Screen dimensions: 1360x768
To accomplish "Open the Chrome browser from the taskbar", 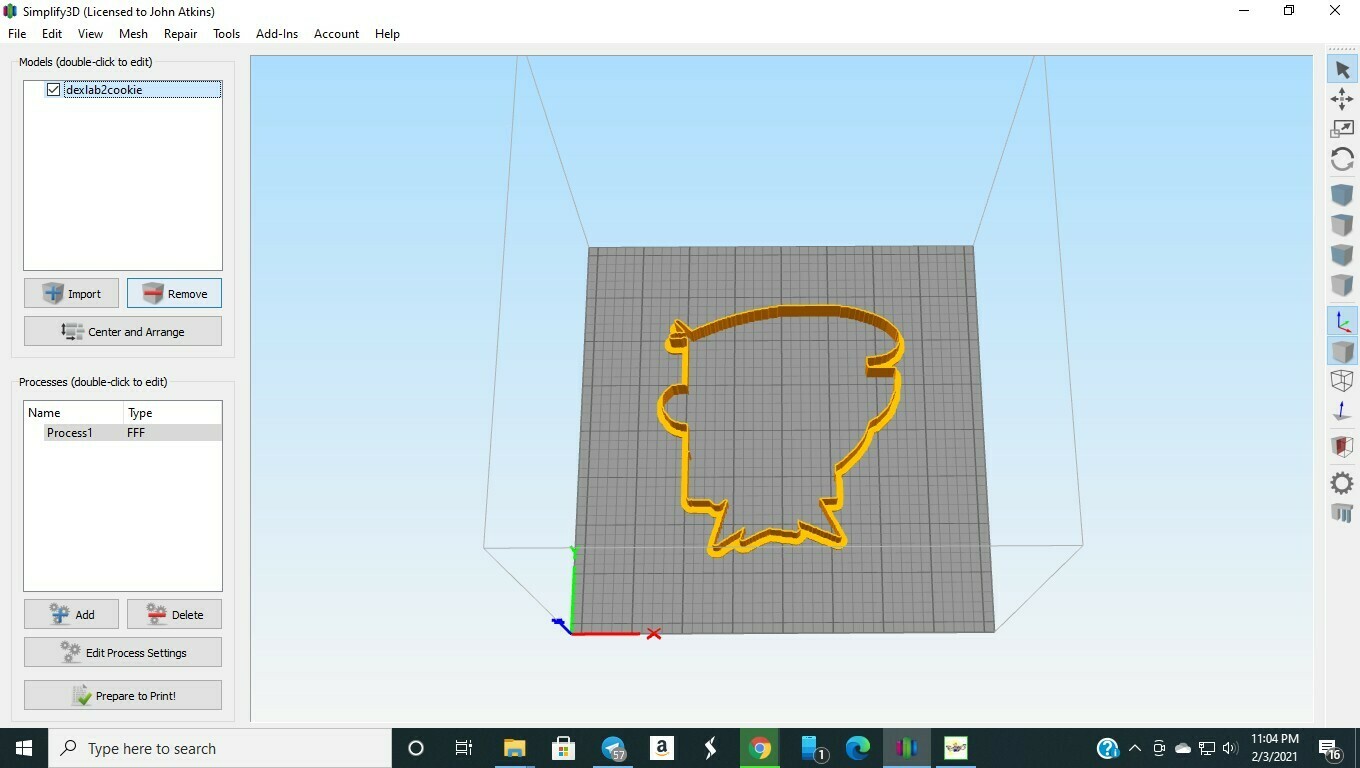I will click(x=759, y=748).
